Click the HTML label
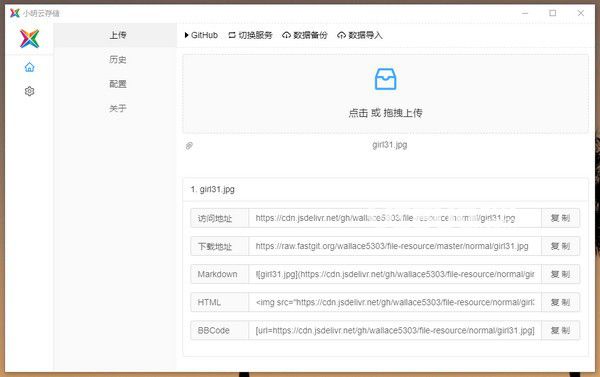 point(219,302)
